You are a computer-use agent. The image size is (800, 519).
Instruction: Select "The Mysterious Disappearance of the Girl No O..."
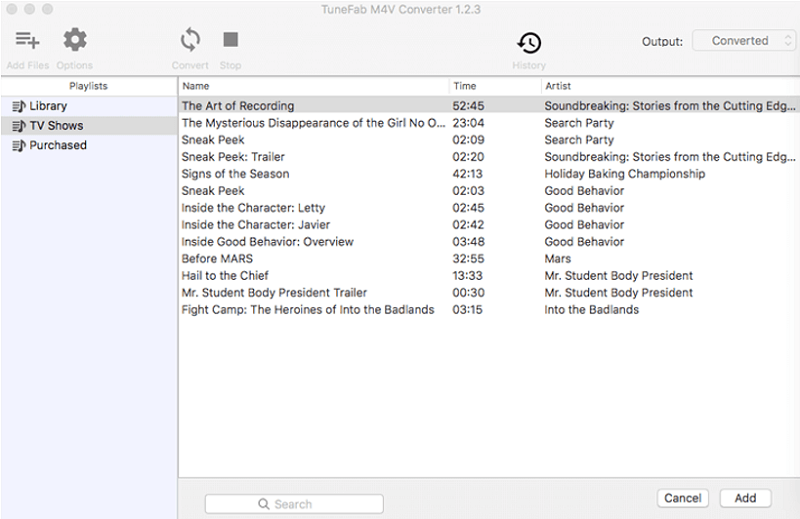click(489, 123)
